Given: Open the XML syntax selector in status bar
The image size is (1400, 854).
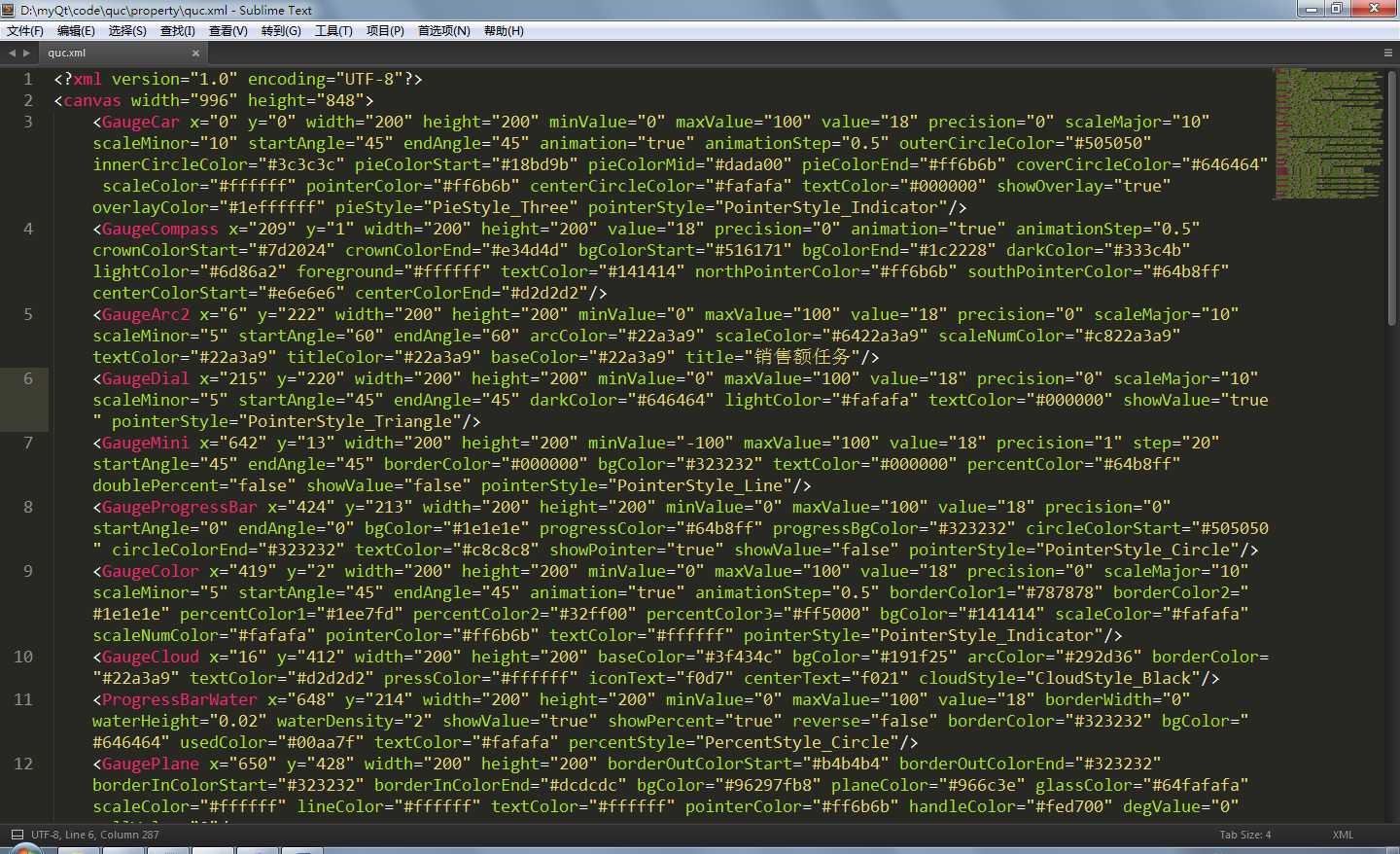Looking at the screenshot, I should [1343, 835].
